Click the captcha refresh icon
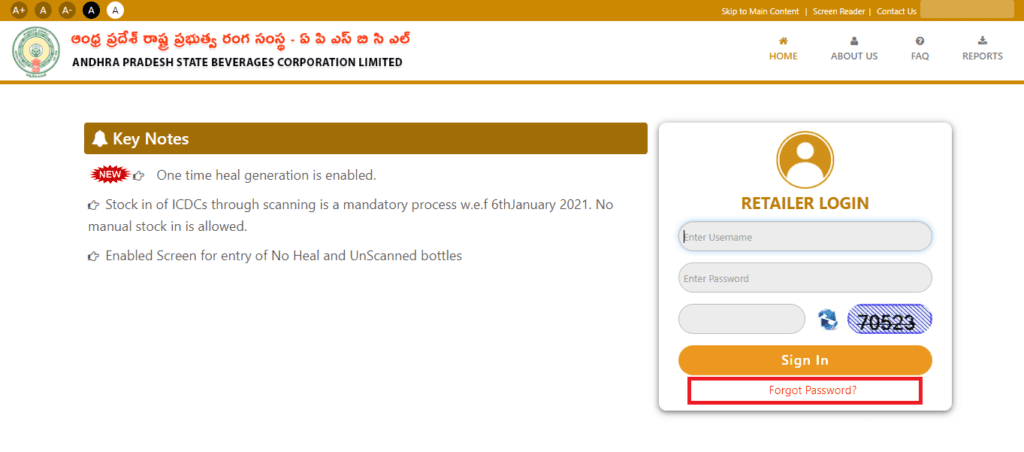This screenshot has width=1024, height=452. 827,319
